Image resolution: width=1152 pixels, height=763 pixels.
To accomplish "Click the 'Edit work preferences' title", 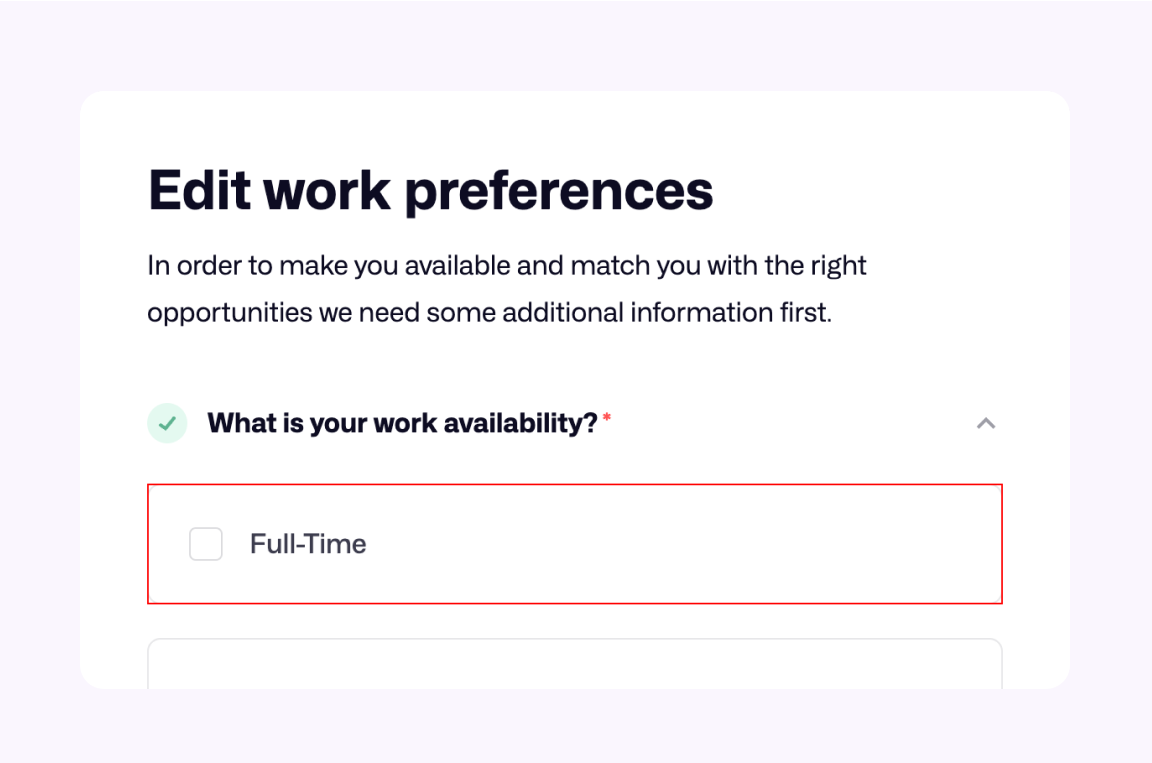I will point(430,190).
